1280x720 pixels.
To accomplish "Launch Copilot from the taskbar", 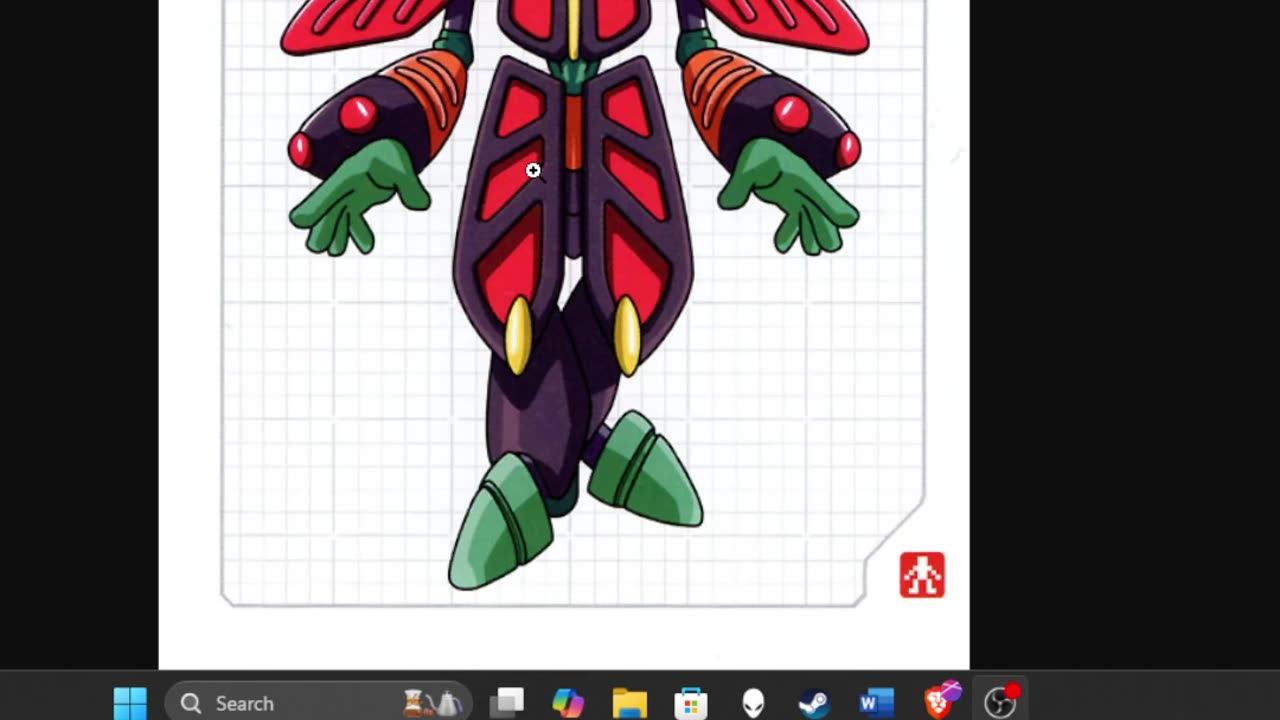I will click(568, 703).
